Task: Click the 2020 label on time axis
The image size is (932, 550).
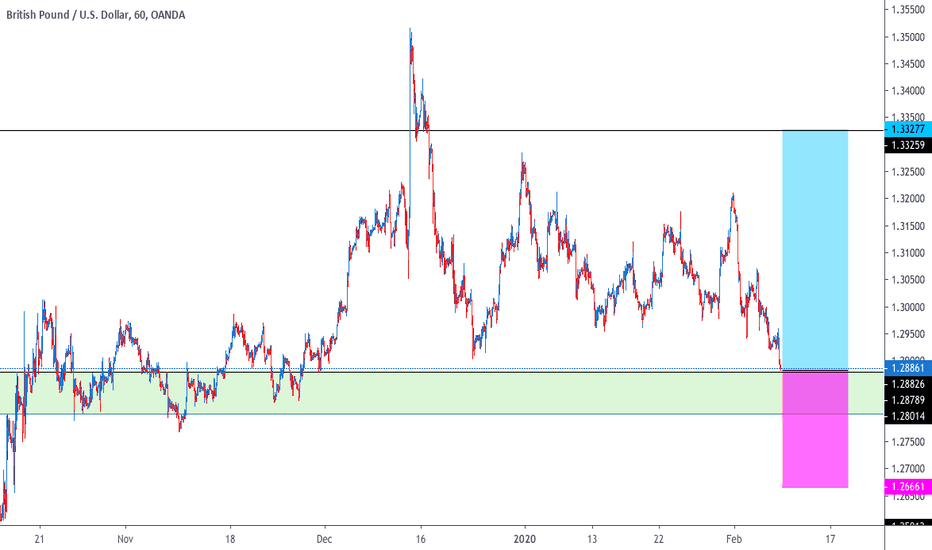Action: (x=524, y=539)
